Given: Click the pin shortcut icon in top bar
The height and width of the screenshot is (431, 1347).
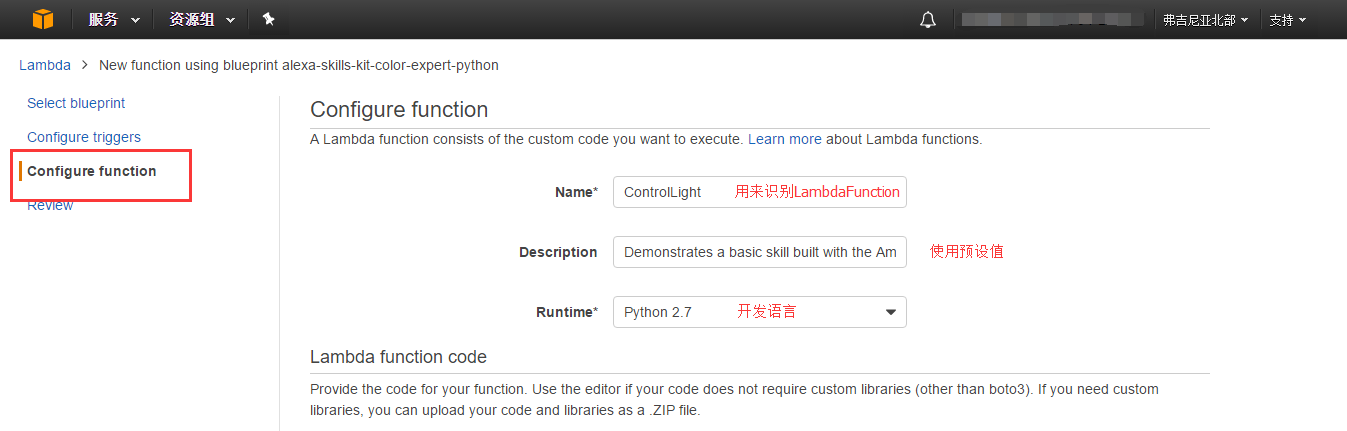Looking at the screenshot, I should coord(268,19).
